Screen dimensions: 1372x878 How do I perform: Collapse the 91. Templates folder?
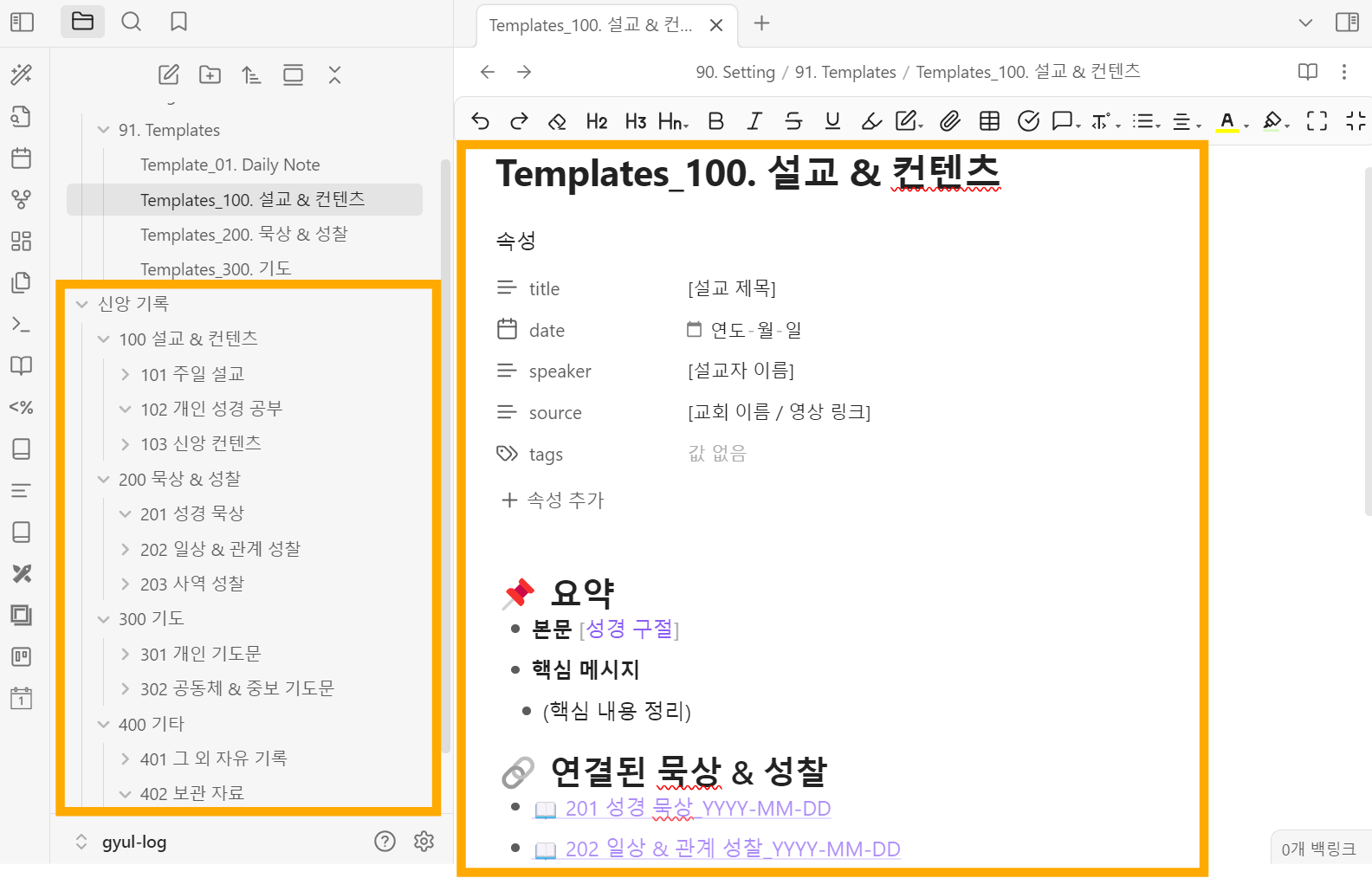tap(104, 130)
